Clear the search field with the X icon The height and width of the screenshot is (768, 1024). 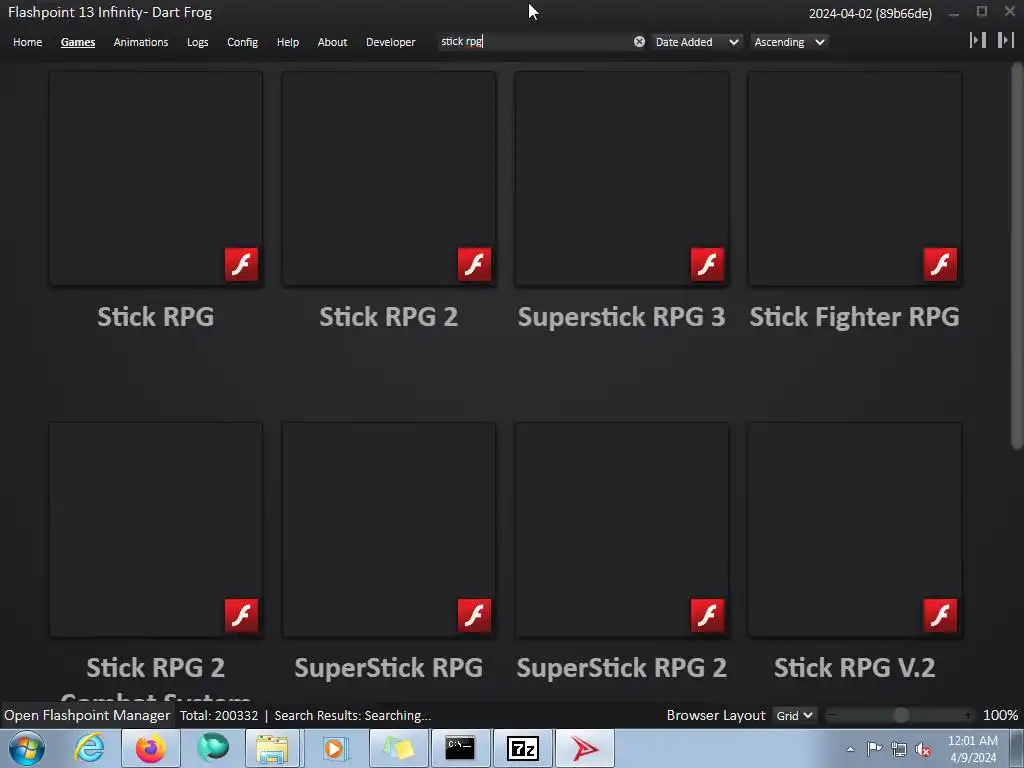[x=639, y=42]
